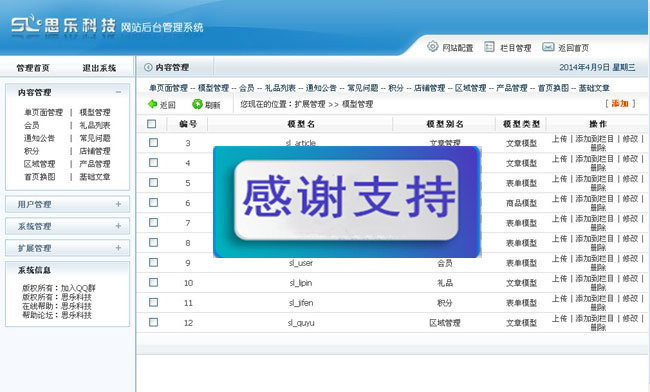Open 模型管理 in the sidebar
This screenshot has height=392, width=650.
[95, 112]
